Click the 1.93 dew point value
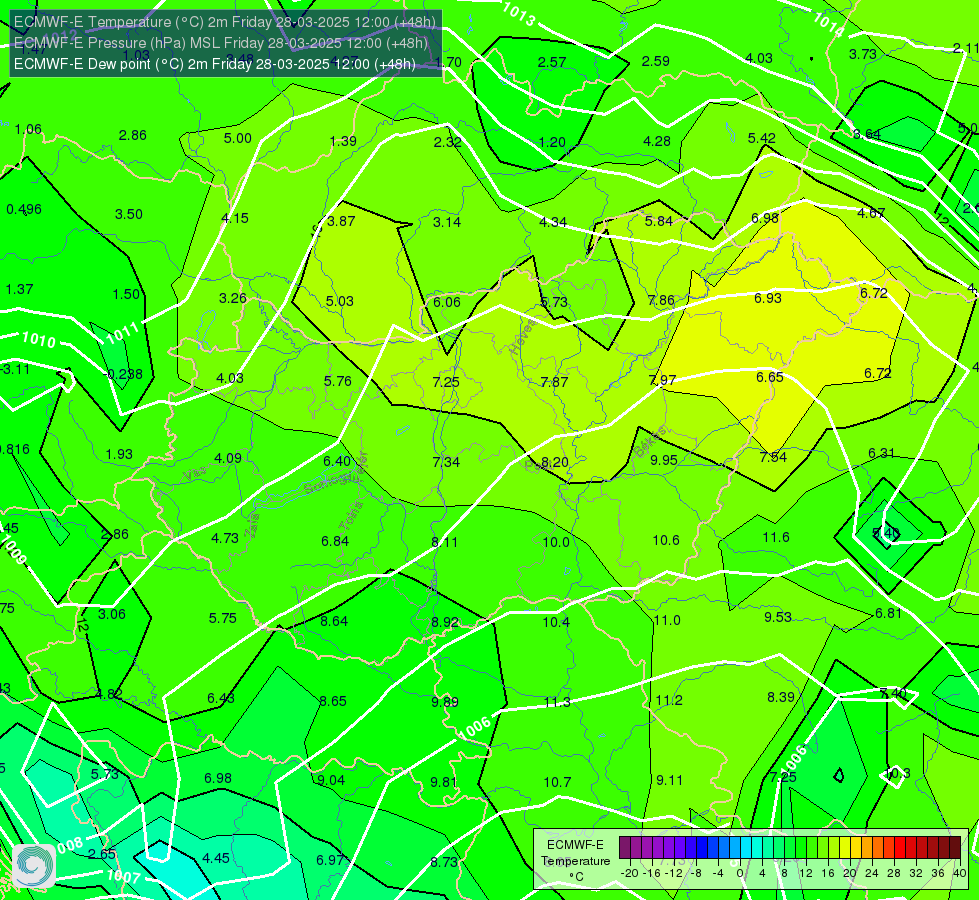979x900 pixels. pyautogui.click(x=119, y=454)
